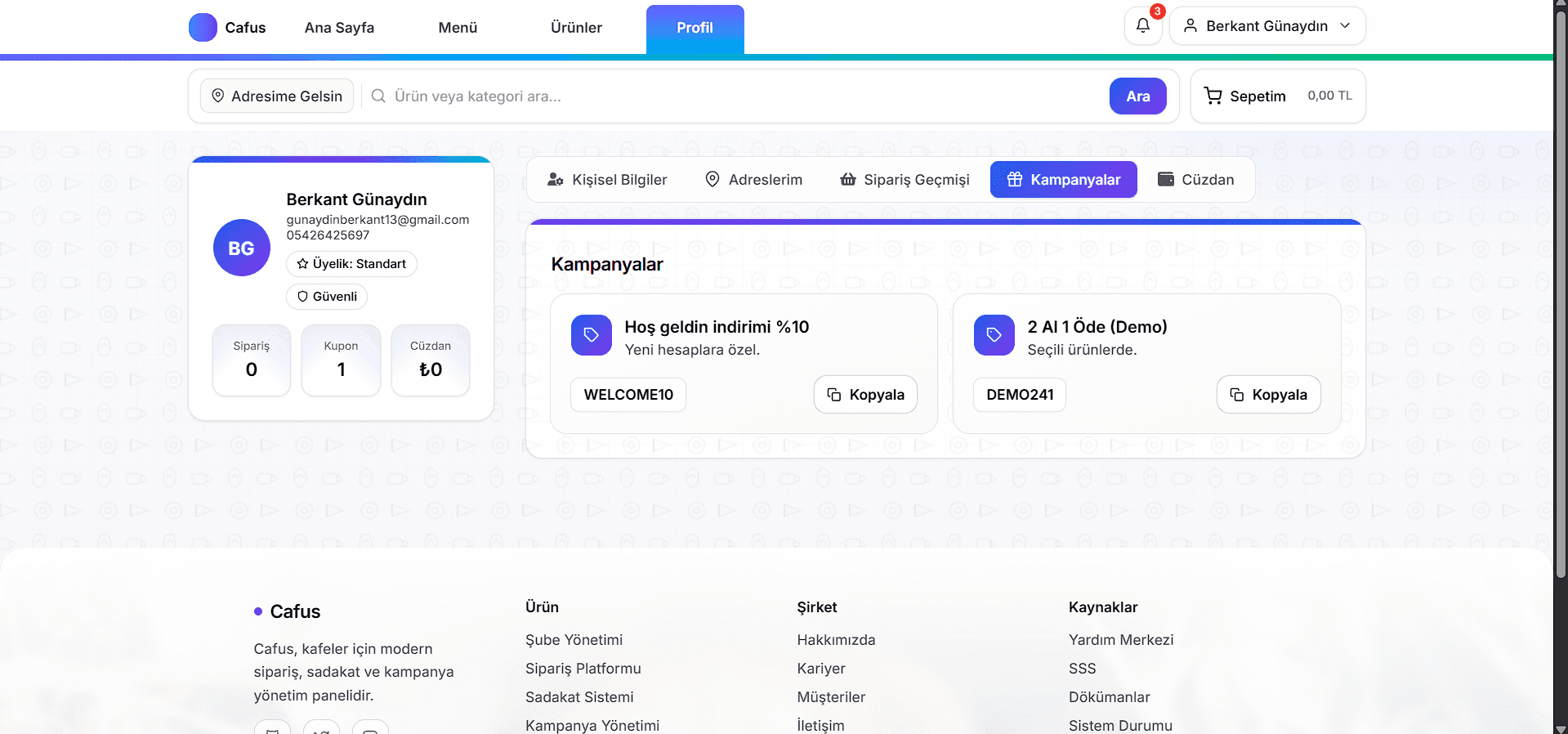
Task: Click the phone number 05426425697
Action: [x=328, y=235]
